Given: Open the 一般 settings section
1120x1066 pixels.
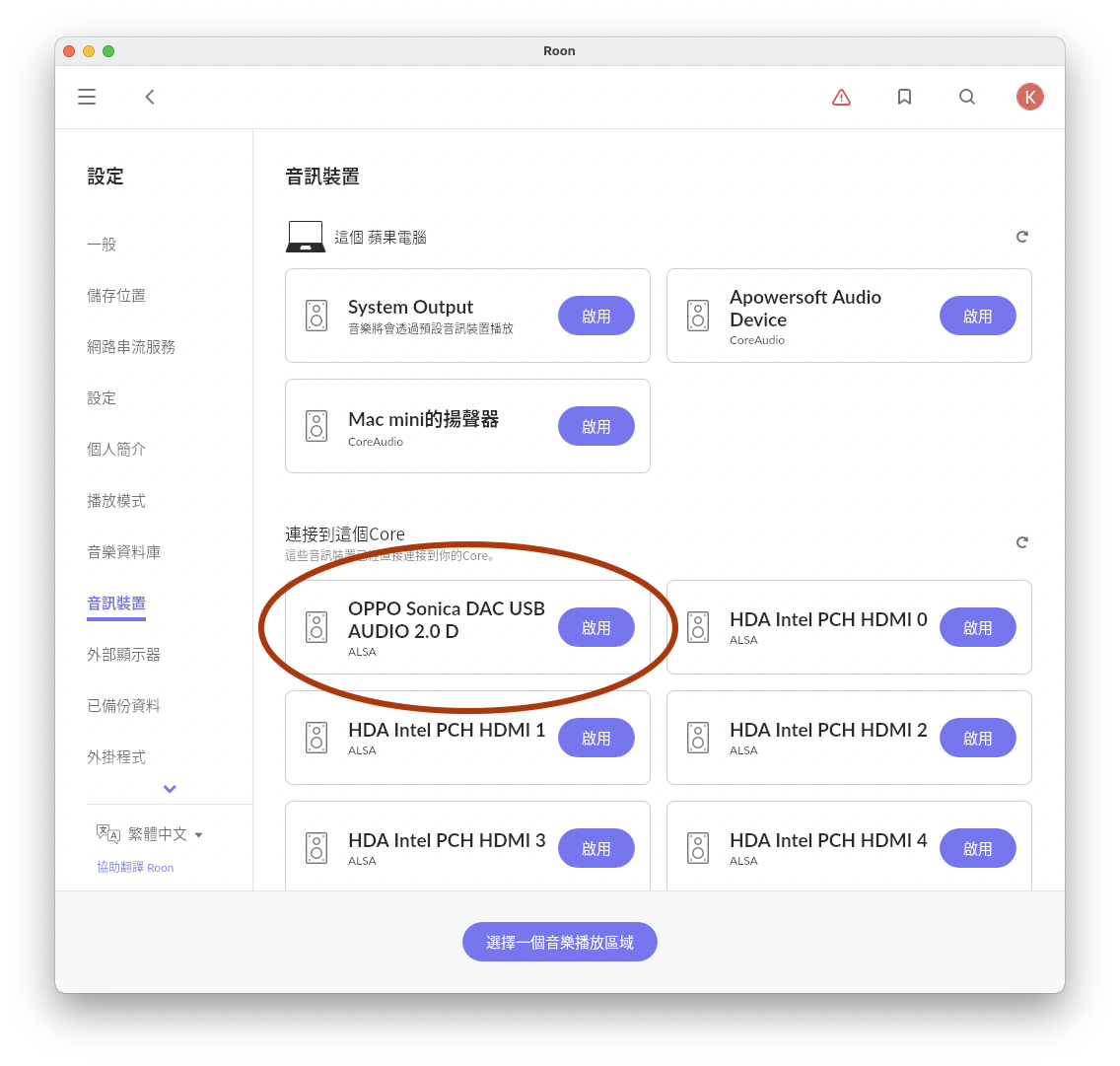Looking at the screenshot, I should (x=102, y=245).
